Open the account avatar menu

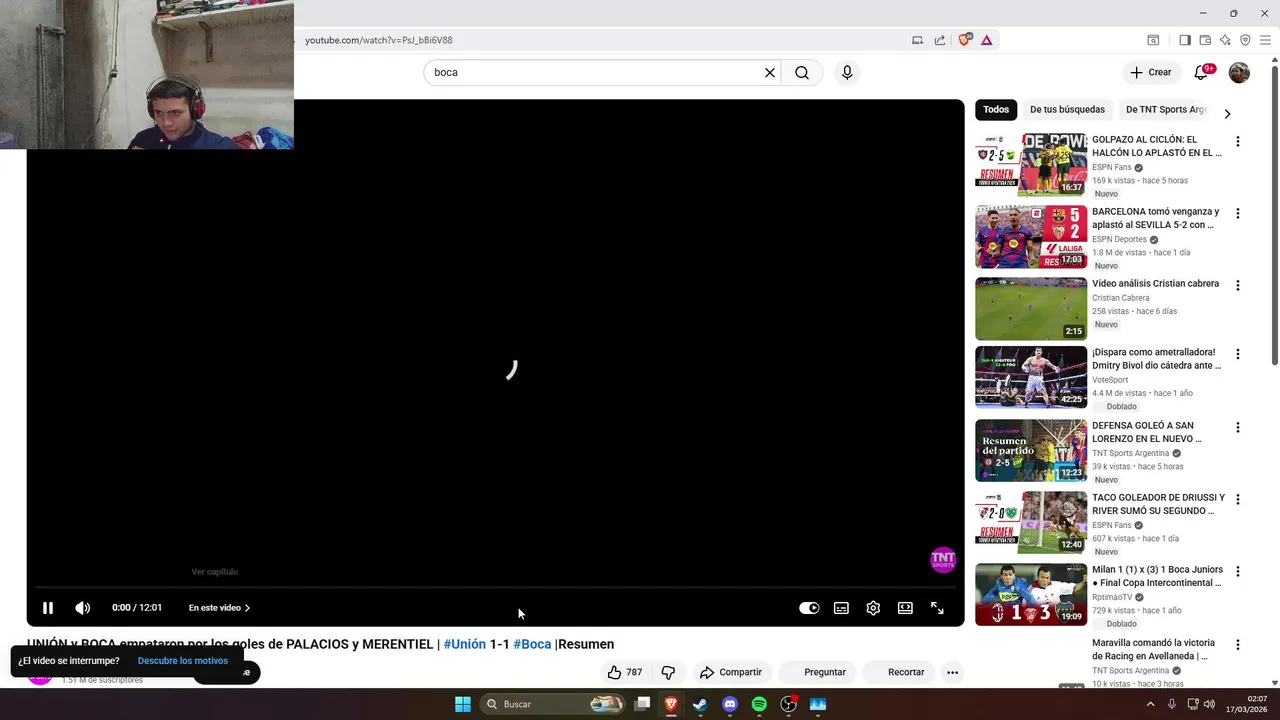click(x=1239, y=72)
